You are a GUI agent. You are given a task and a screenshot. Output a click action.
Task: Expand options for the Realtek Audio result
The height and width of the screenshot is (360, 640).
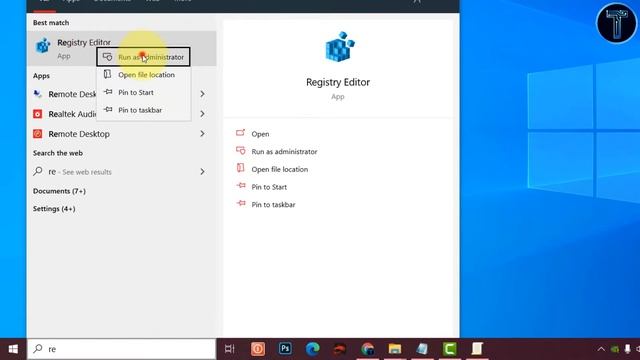point(202,114)
